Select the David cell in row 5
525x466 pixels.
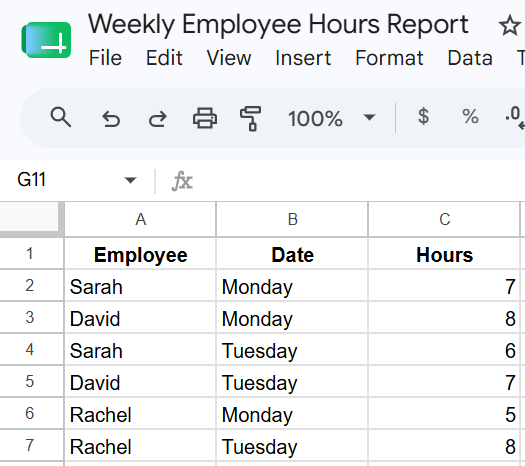140,381
